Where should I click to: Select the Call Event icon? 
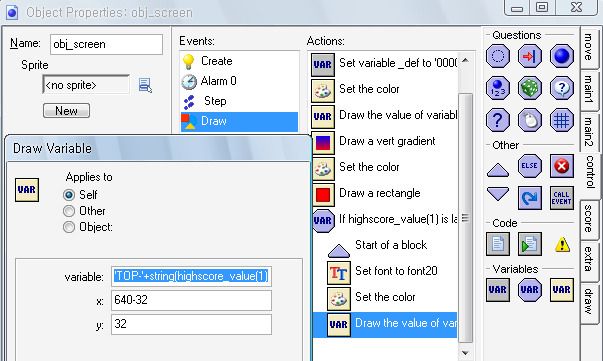pyautogui.click(x=561, y=198)
